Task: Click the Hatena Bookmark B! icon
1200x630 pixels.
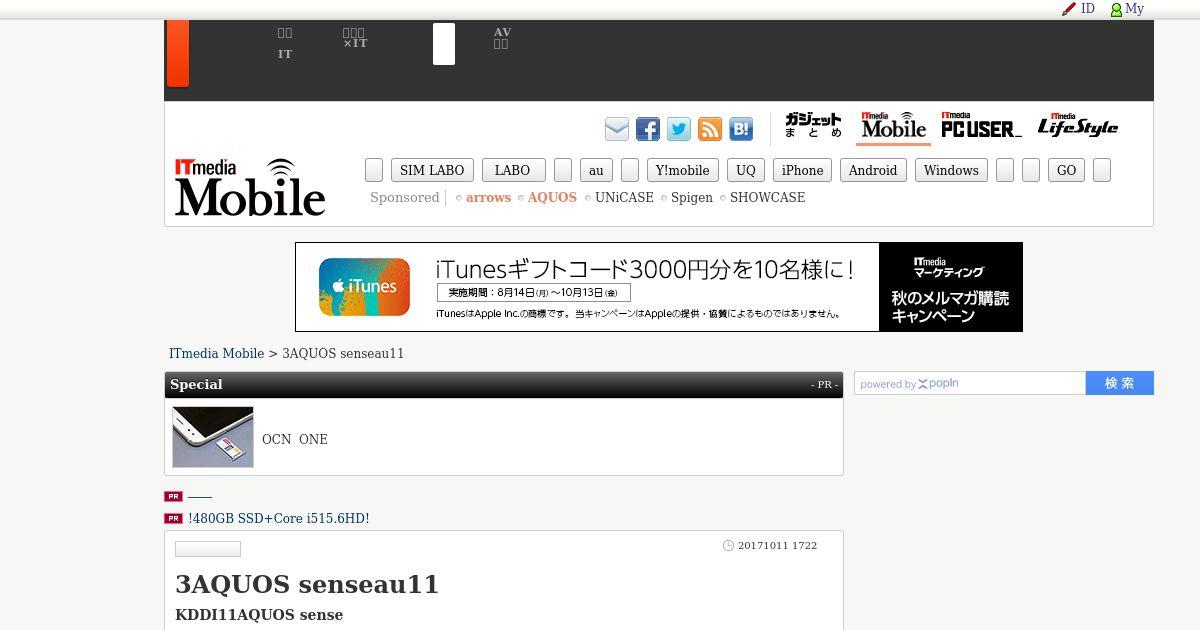Action: [x=741, y=129]
